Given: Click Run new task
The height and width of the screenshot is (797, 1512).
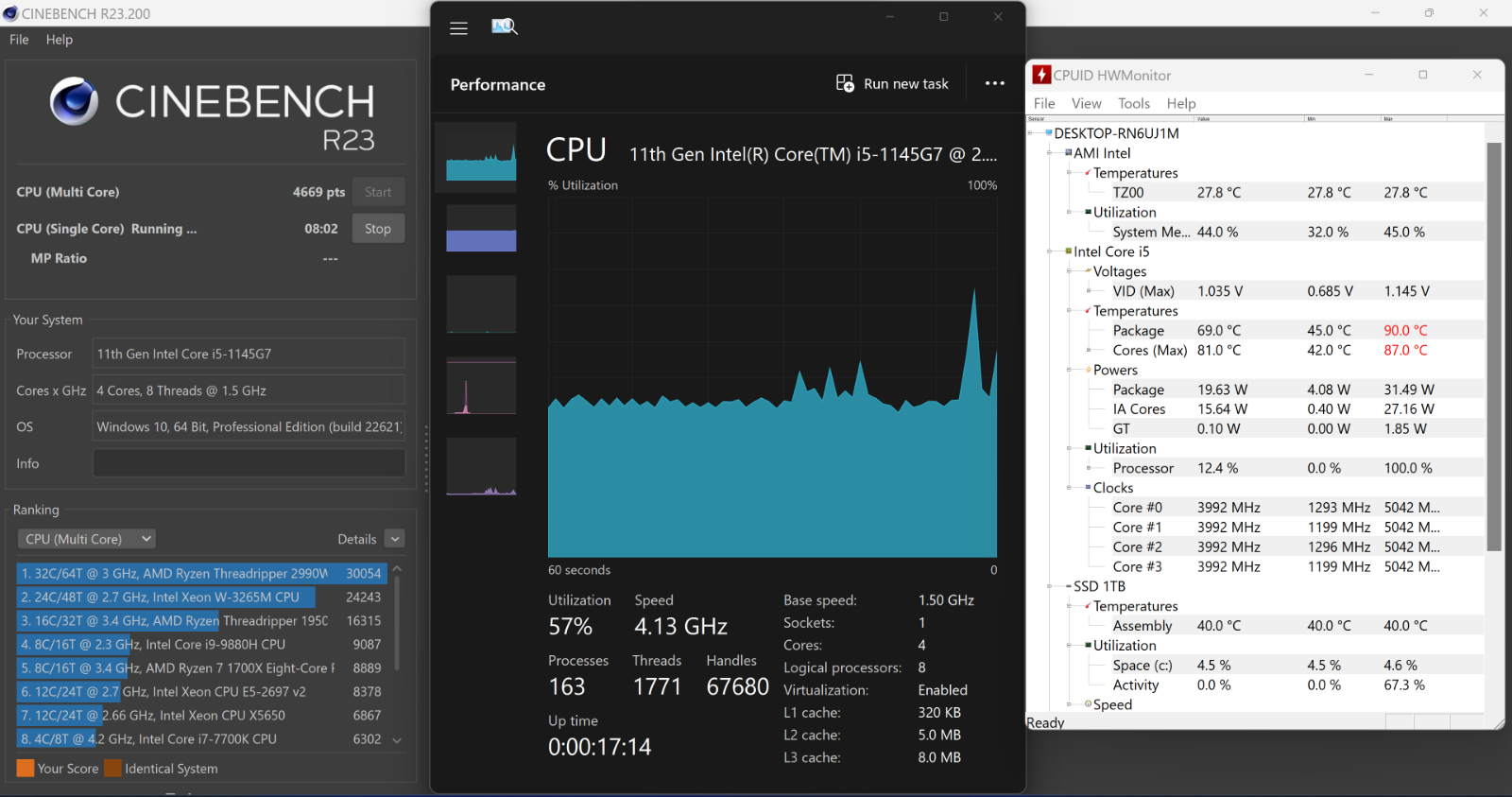Looking at the screenshot, I should [x=892, y=84].
